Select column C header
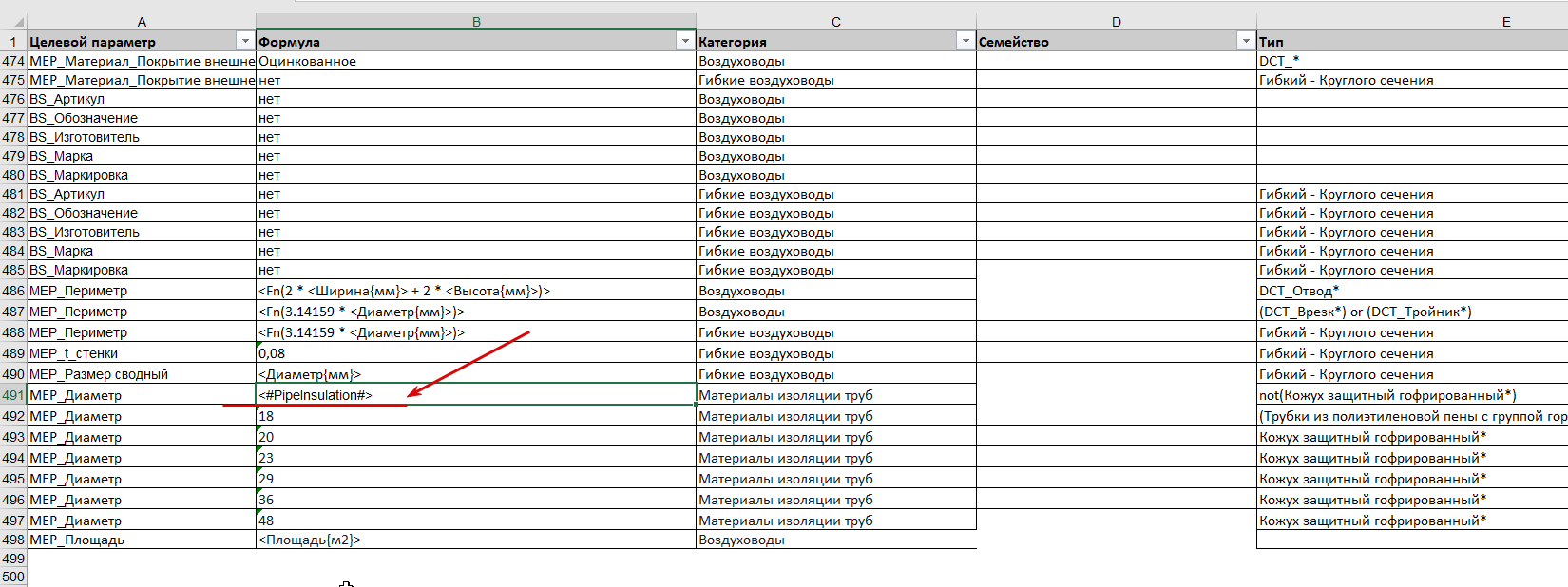The image size is (1568, 587). pos(836,21)
